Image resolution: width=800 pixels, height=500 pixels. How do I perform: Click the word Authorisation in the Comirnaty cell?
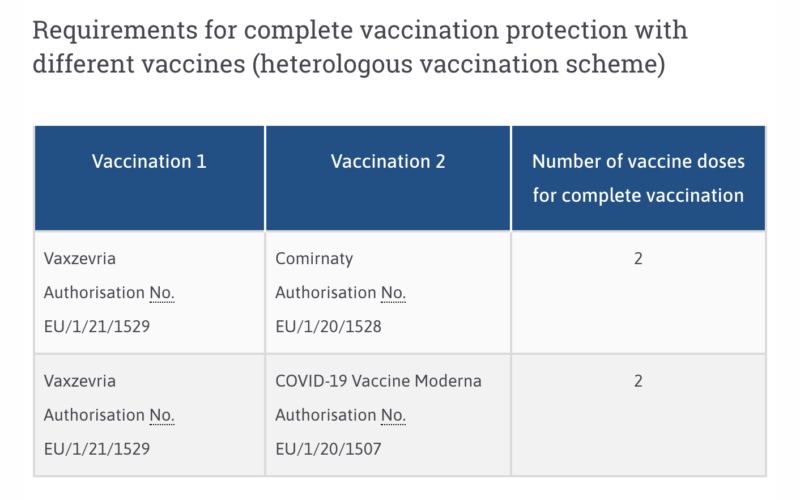point(326,293)
